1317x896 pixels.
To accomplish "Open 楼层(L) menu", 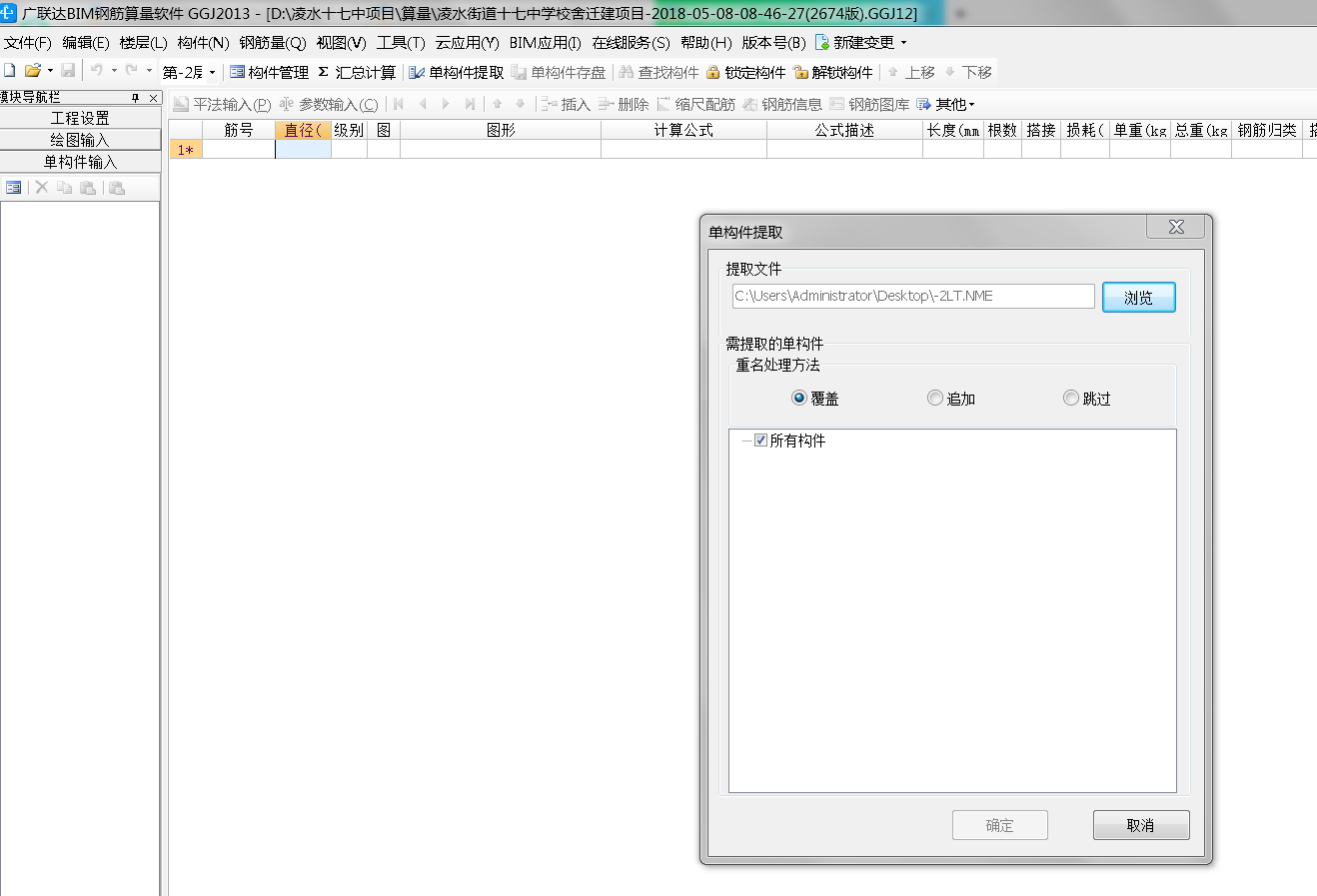I will (x=143, y=43).
